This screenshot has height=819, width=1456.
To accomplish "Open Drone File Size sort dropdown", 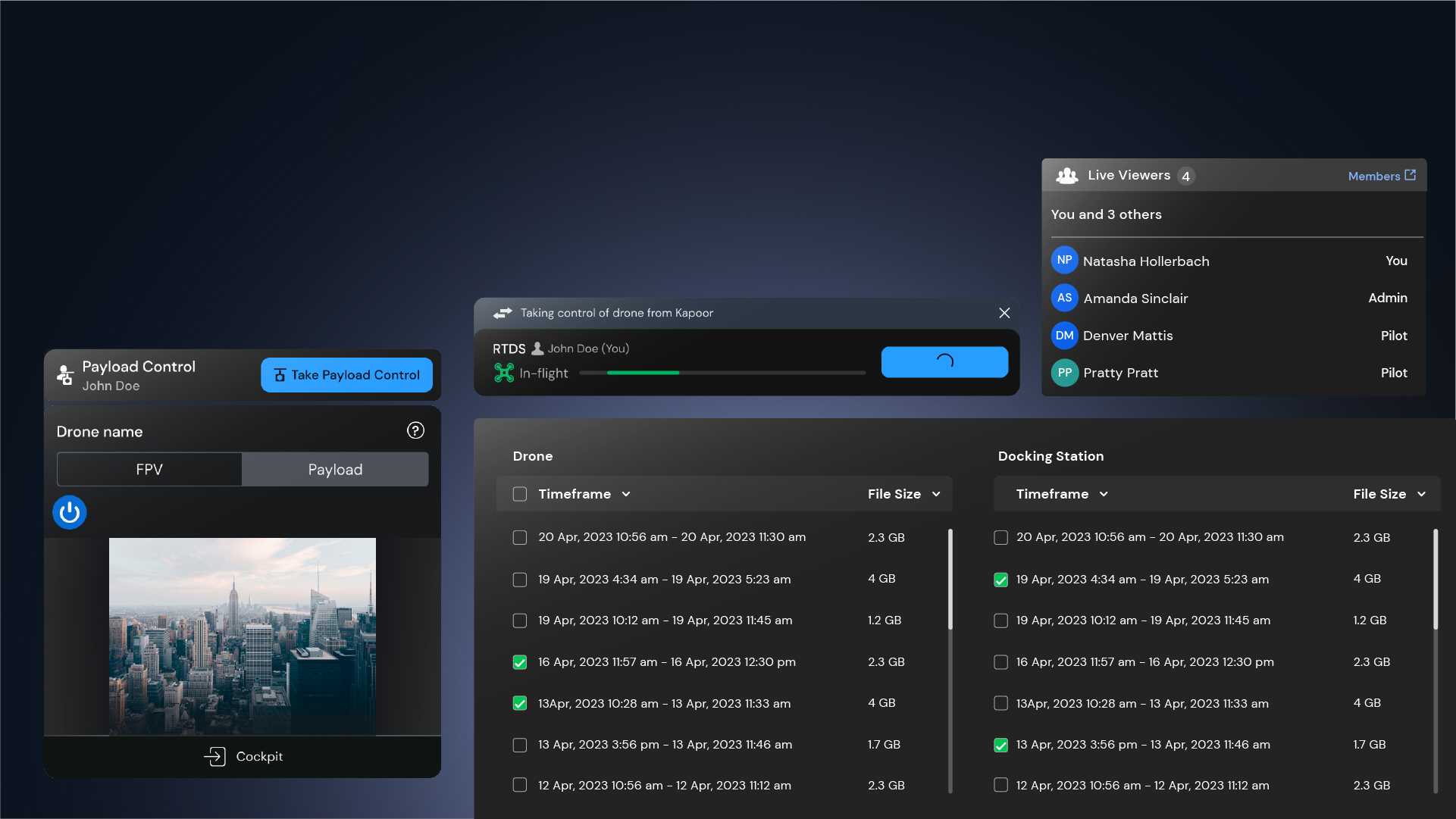I will (936, 494).
